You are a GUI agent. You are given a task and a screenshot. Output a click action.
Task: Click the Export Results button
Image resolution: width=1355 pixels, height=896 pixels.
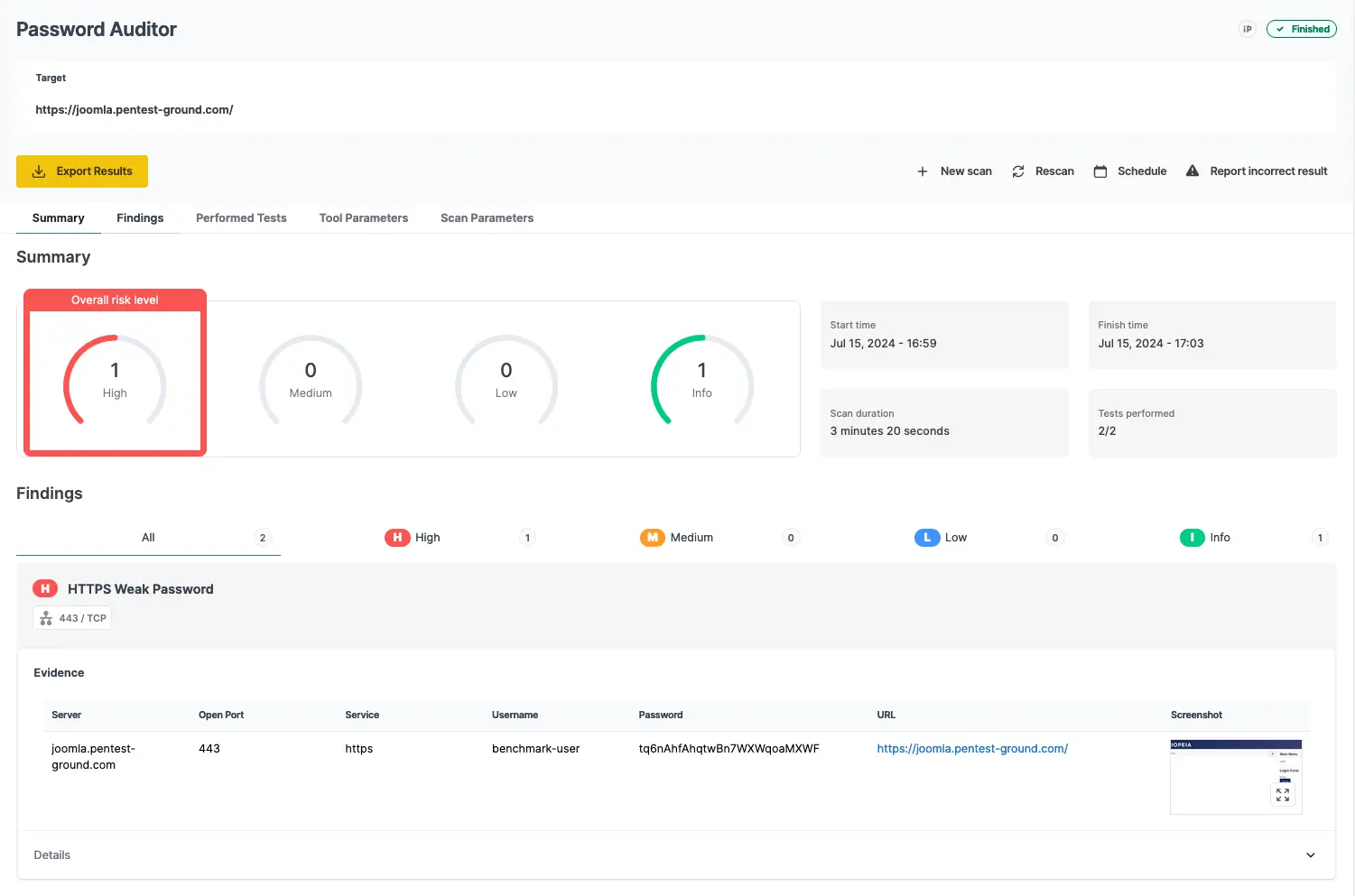click(x=82, y=171)
